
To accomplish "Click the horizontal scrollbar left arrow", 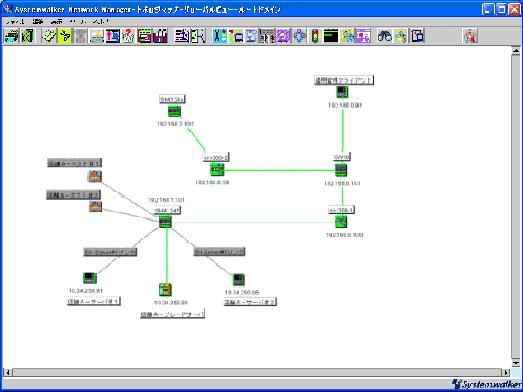I will pos(7,372).
